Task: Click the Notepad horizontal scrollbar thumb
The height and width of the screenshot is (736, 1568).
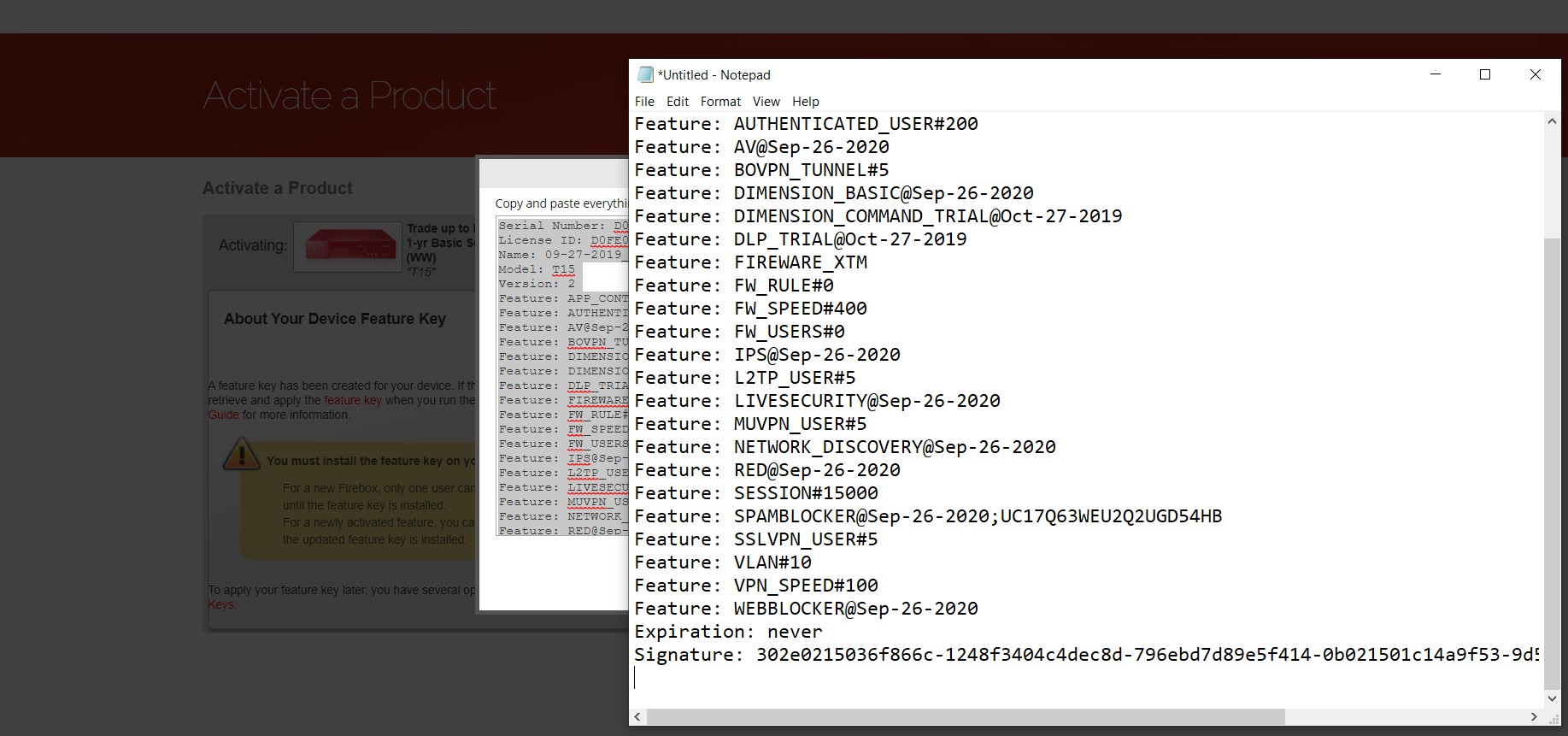Action: coord(966,716)
